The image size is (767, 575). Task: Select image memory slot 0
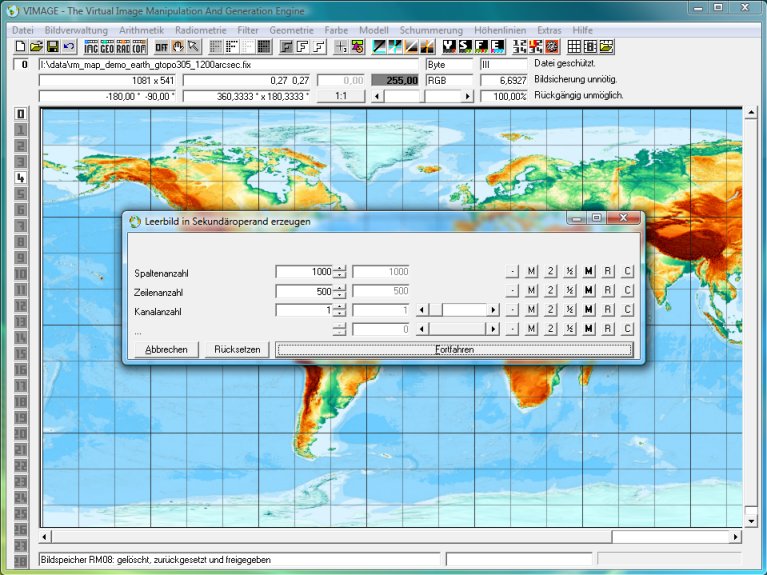pyautogui.click(x=20, y=114)
